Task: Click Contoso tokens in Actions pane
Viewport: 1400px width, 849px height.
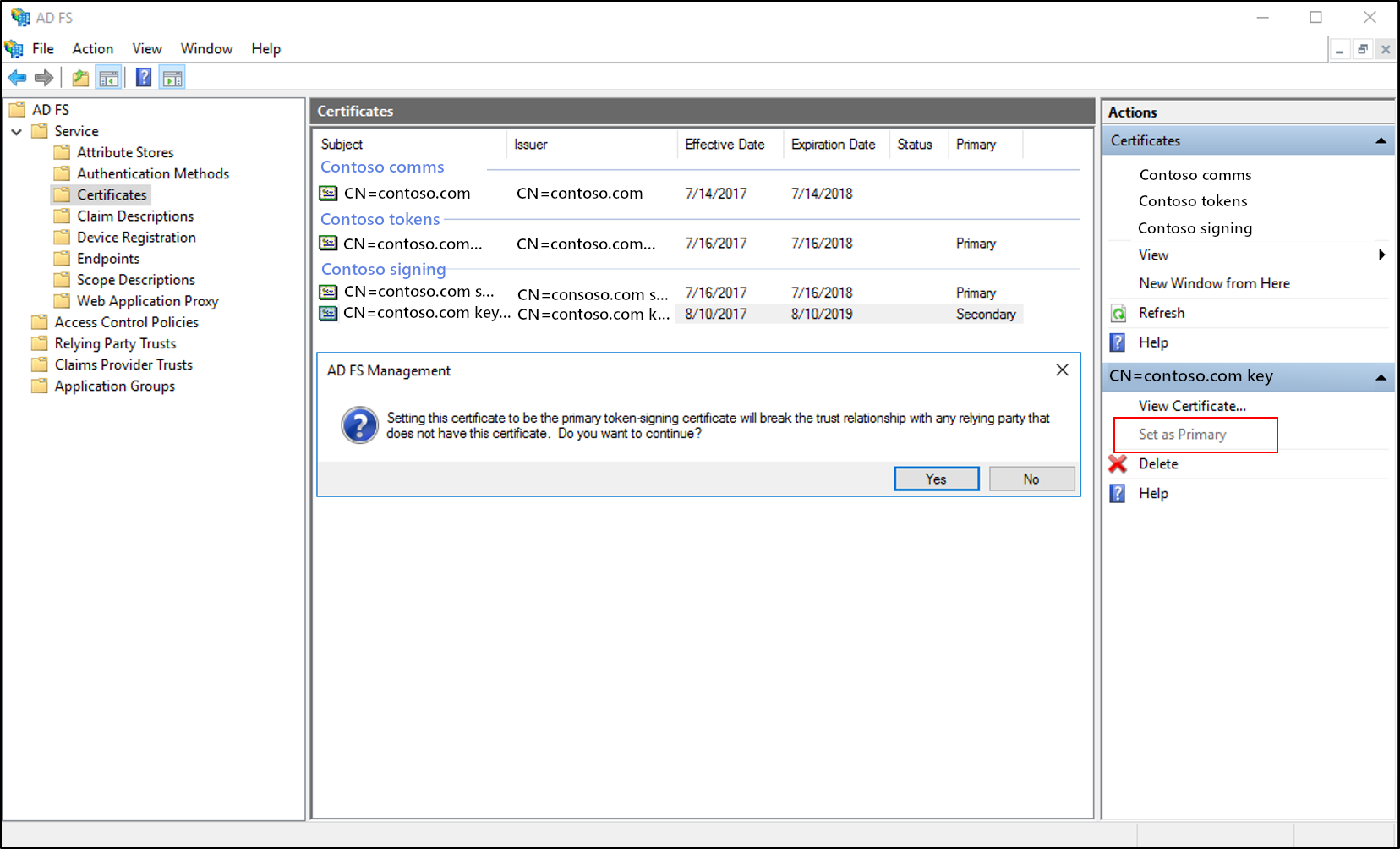Action: 1193,201
